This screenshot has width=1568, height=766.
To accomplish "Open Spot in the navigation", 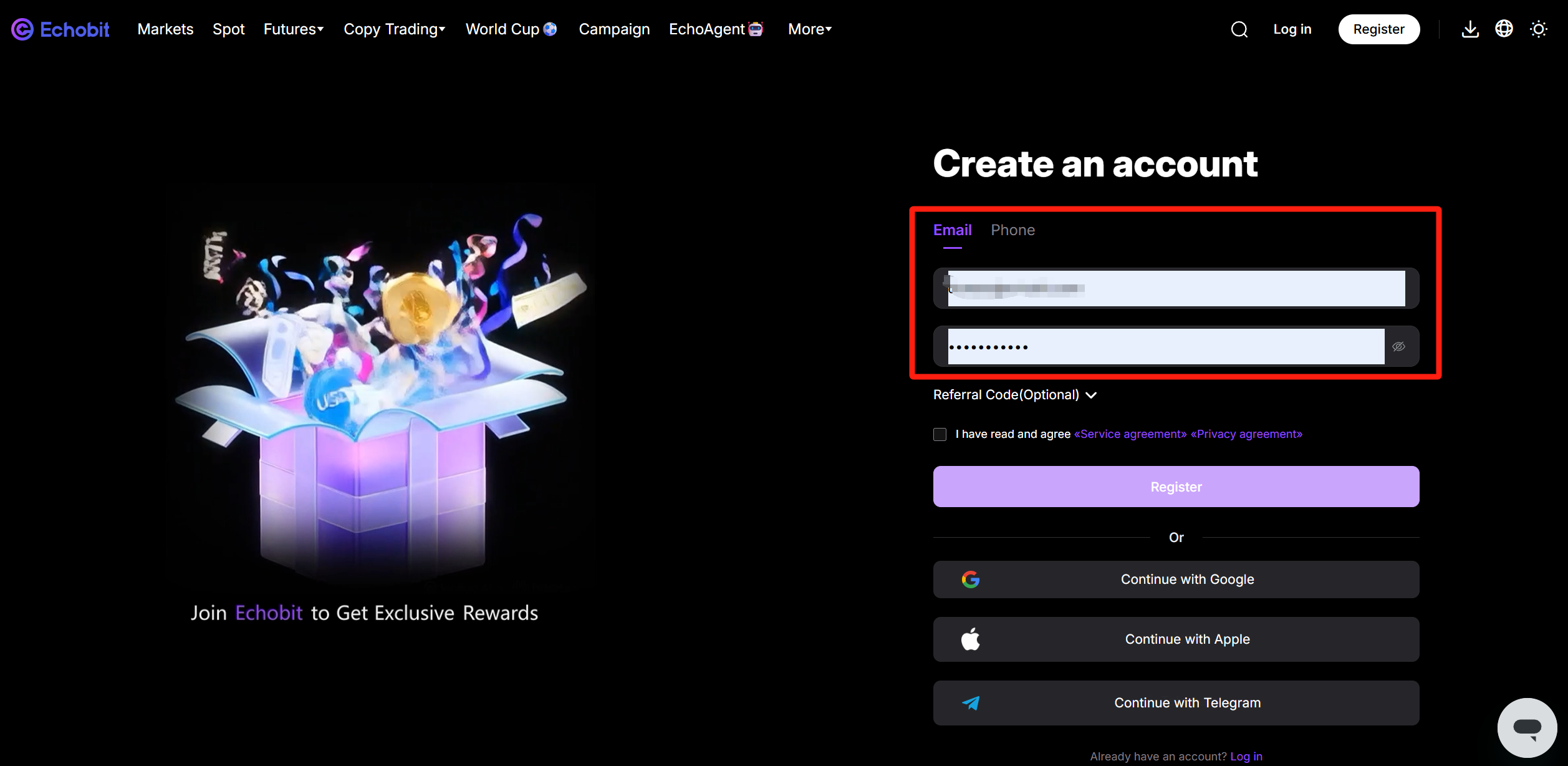I will pyautogui.click(x=228, y=29).
